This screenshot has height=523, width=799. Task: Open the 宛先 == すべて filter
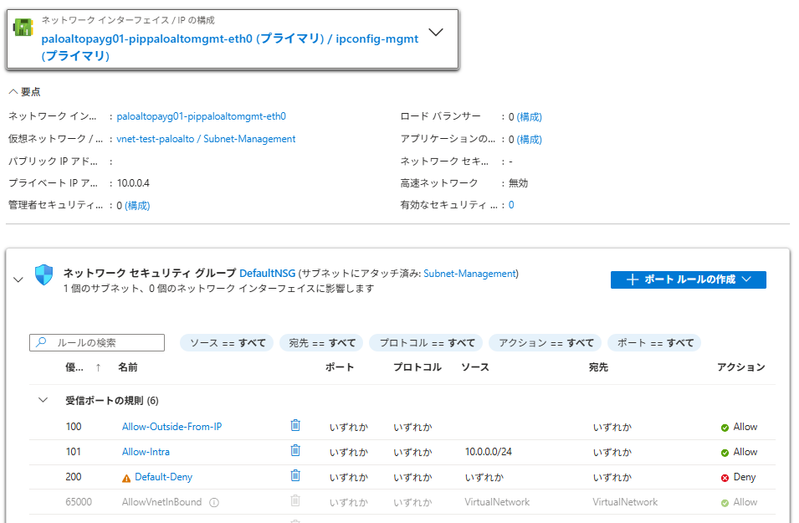321,343
